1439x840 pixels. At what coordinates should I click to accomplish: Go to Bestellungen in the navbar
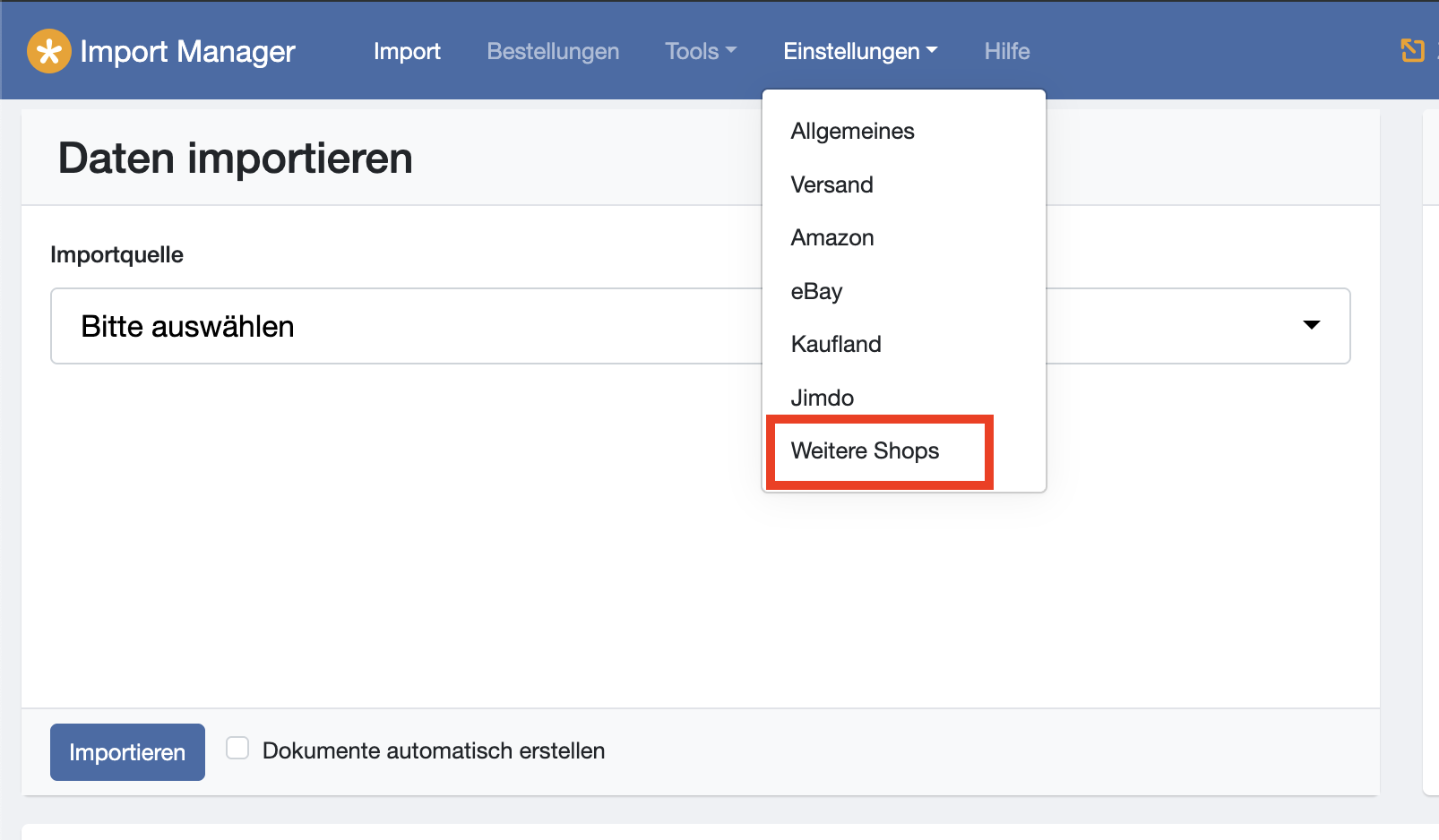[x=553, y=52]
